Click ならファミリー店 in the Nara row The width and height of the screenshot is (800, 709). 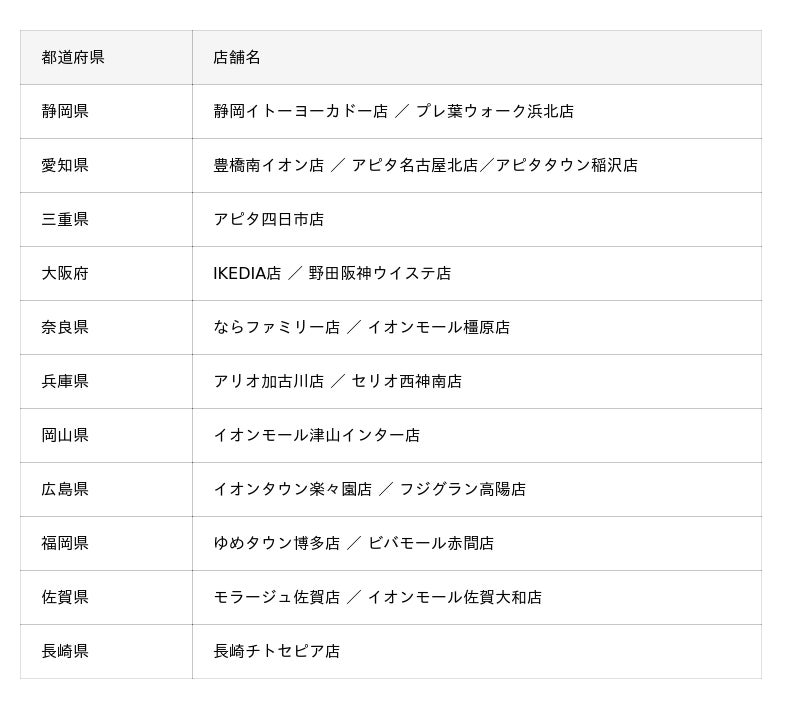(277, 327)
